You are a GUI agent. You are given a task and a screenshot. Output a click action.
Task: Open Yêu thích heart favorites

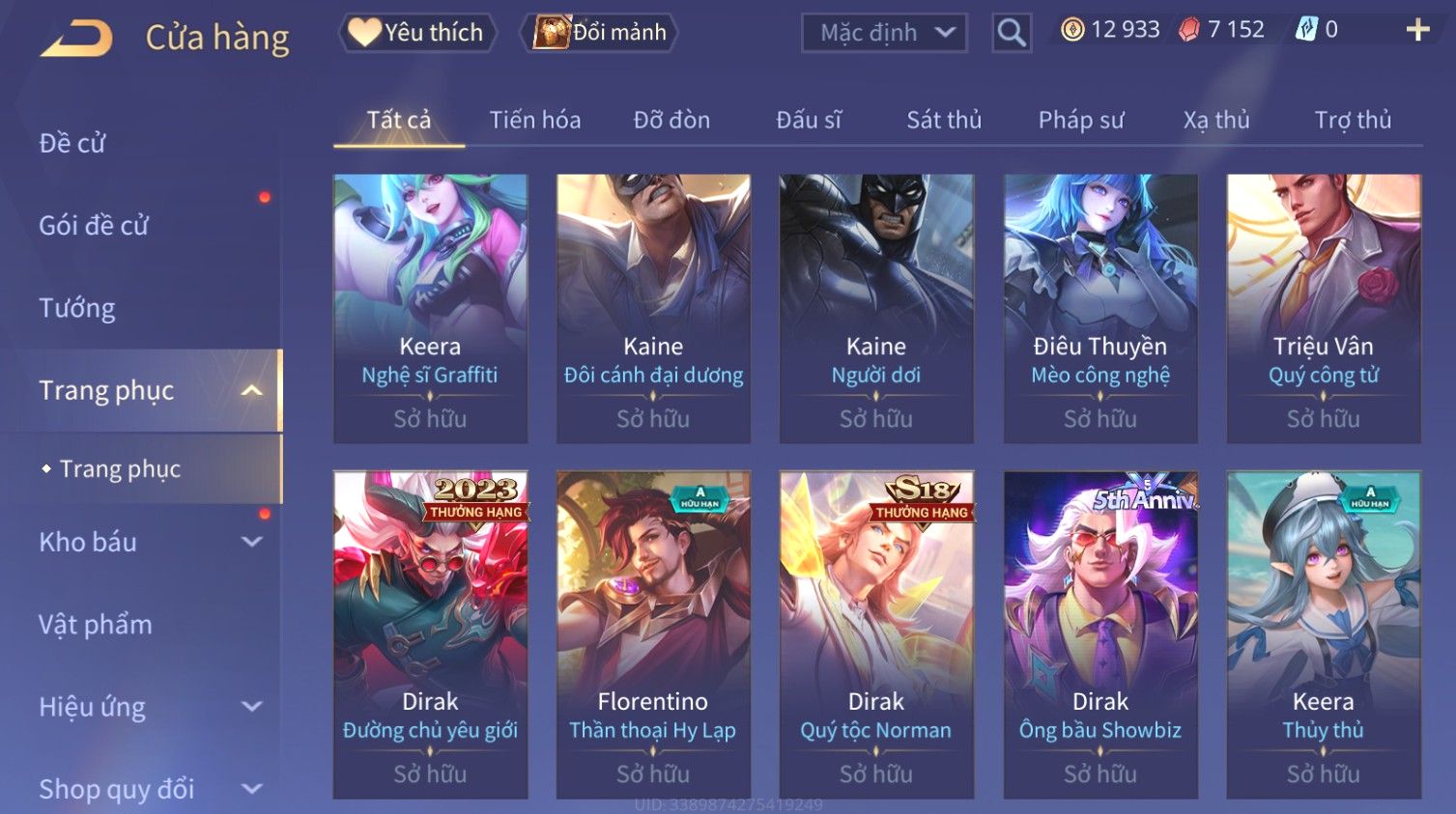pos(417,33)
